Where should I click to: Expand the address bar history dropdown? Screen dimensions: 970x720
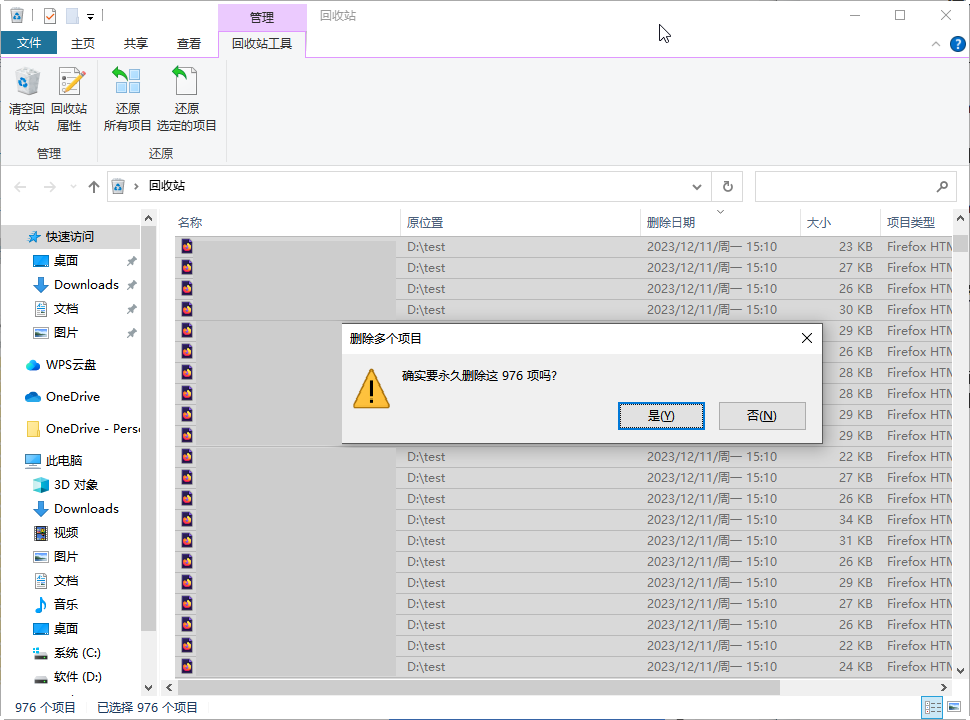(x=697, y=186)
